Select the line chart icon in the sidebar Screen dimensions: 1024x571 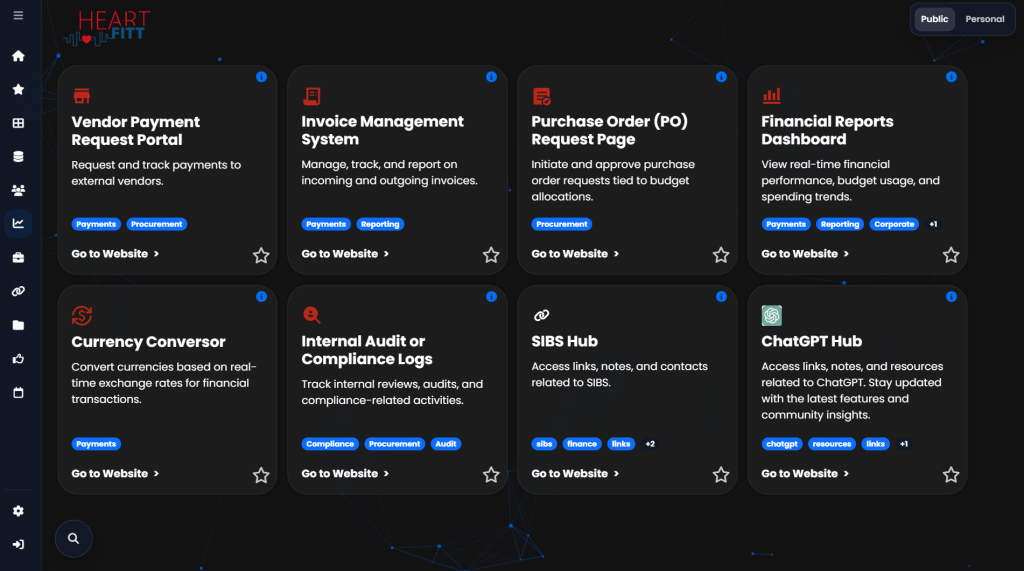(18, 223)
